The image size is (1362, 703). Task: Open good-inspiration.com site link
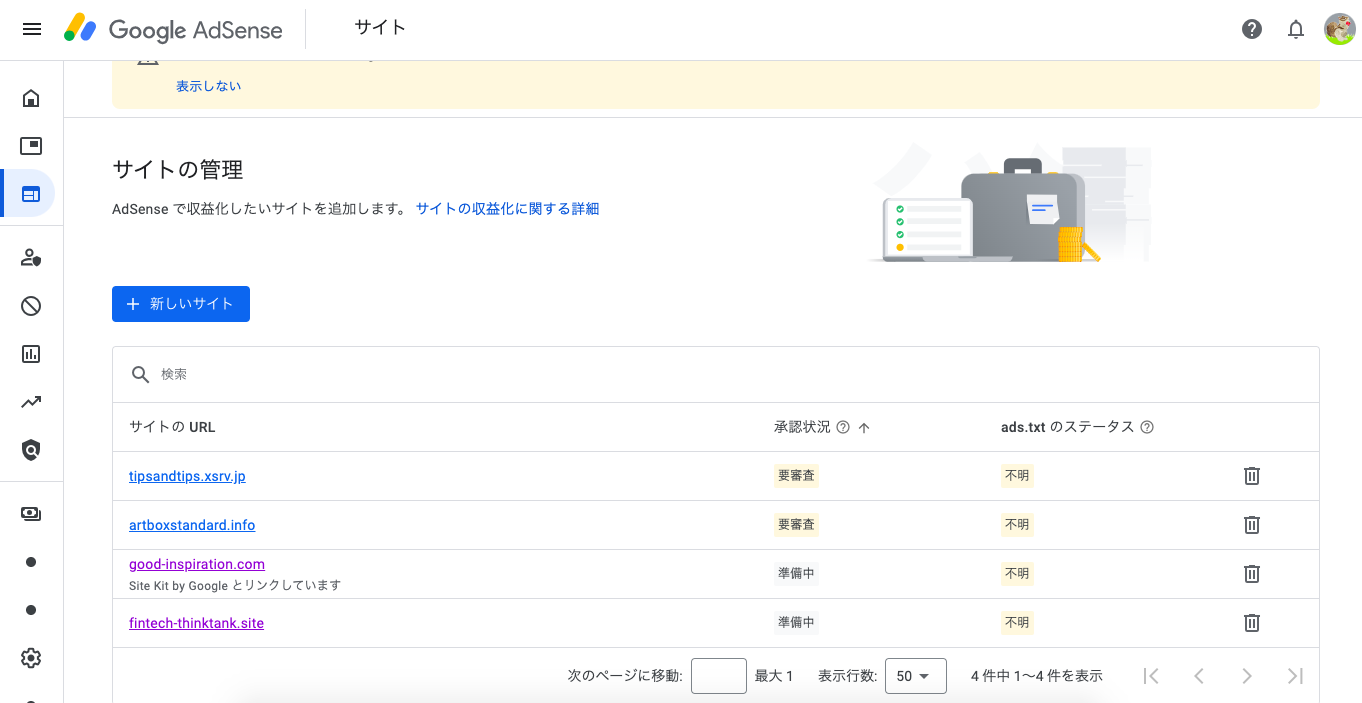pos(197,564)
